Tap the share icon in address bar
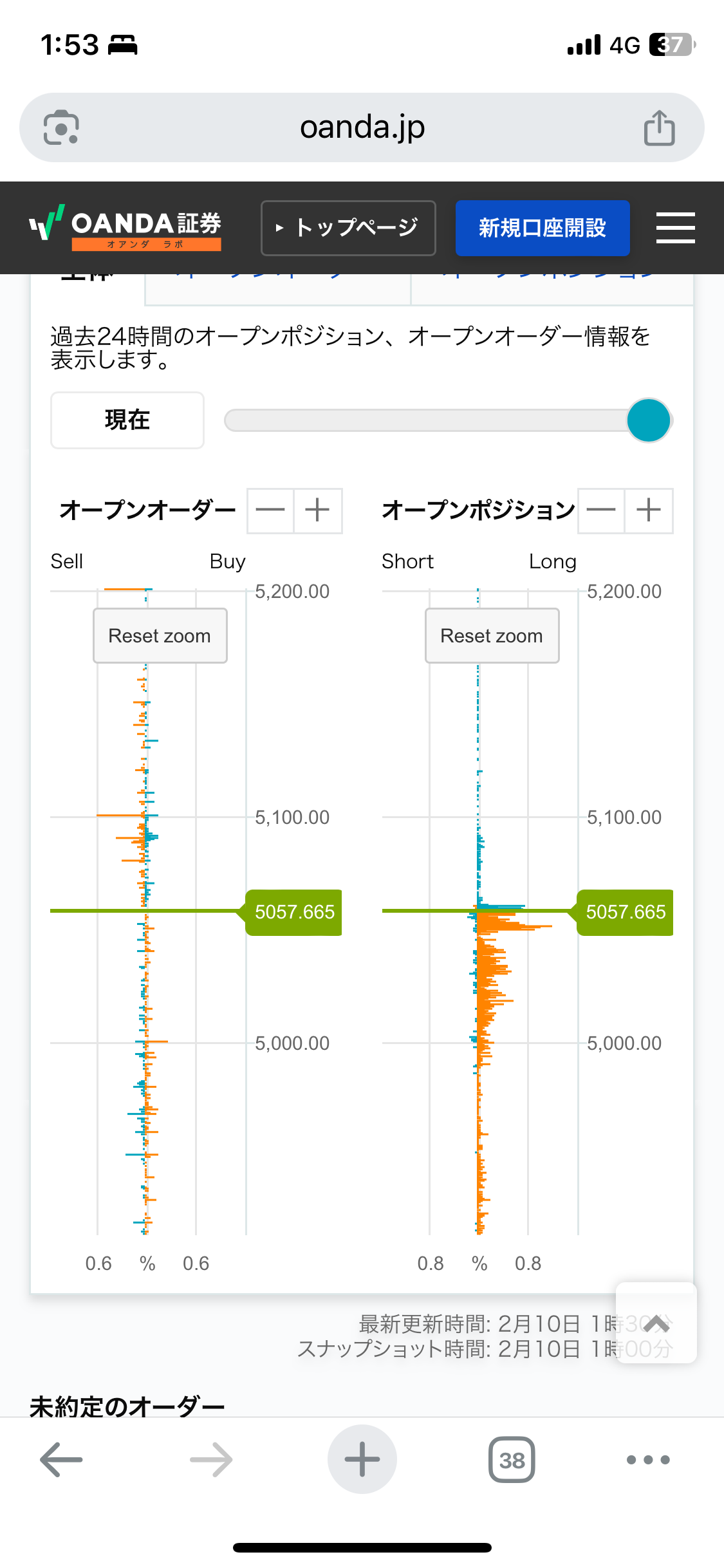724x1568 pixels. (659, 127)
